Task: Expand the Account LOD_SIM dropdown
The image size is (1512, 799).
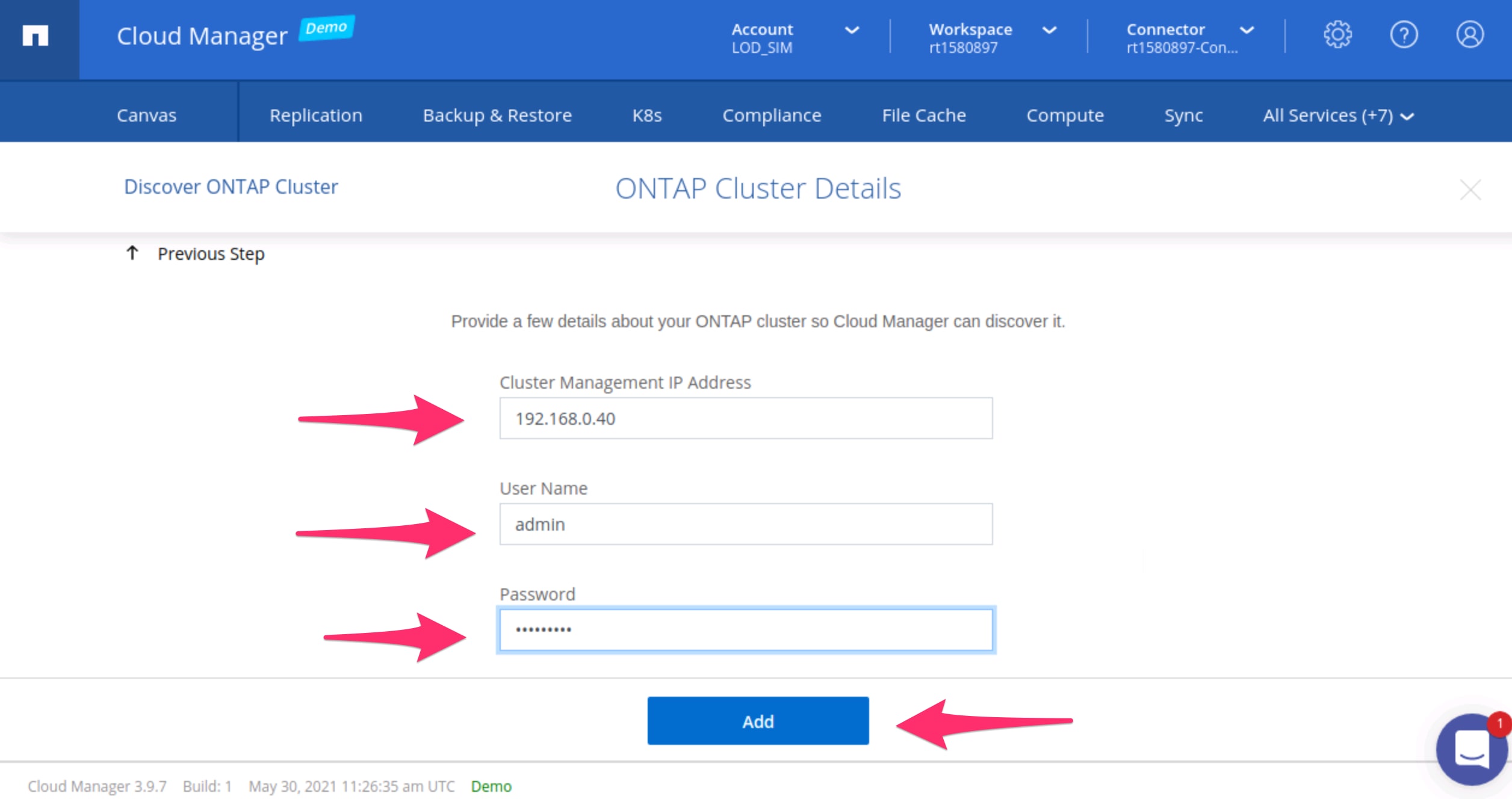Action: pyautogui.click(x=851, y=31)
